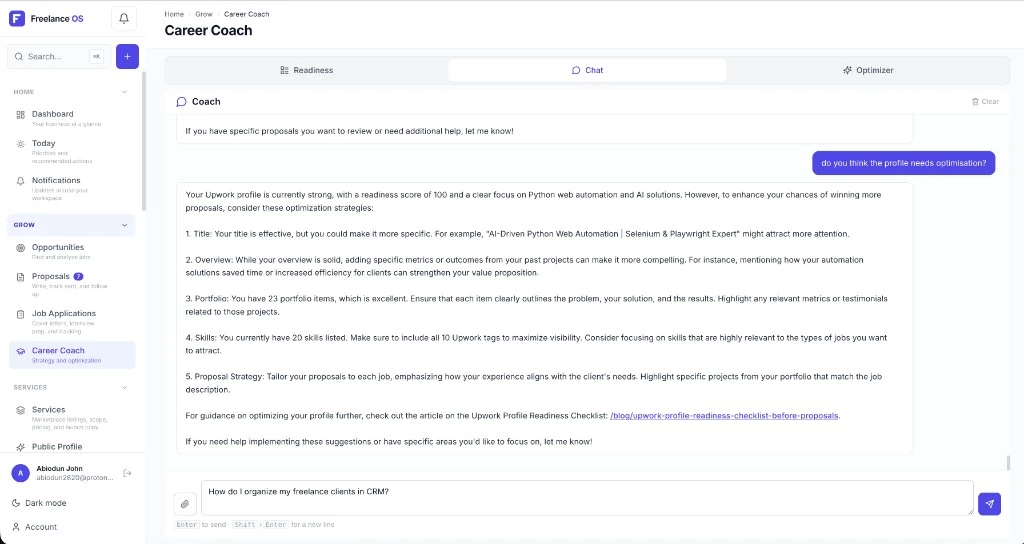Click the Chat tab bubble icon

click(575, 70)
